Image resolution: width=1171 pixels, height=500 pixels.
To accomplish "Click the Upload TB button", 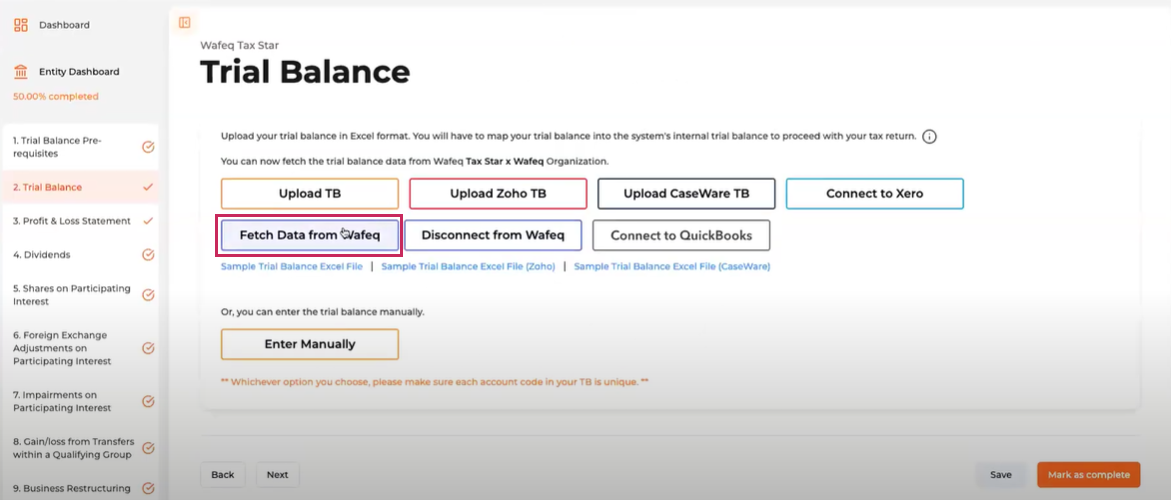I will click(310, 194).
